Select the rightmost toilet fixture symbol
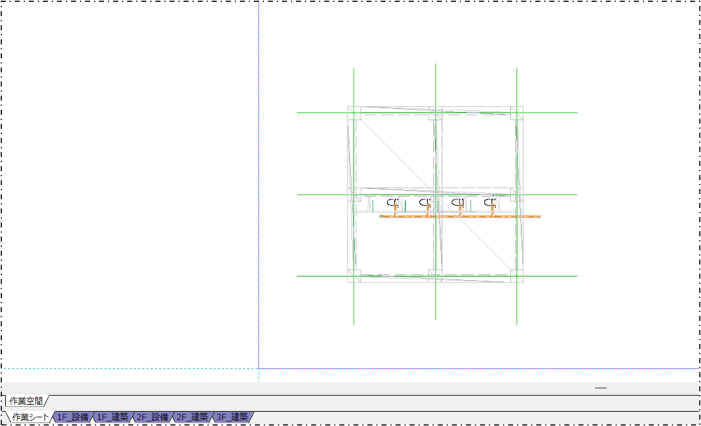 [490, 204]
